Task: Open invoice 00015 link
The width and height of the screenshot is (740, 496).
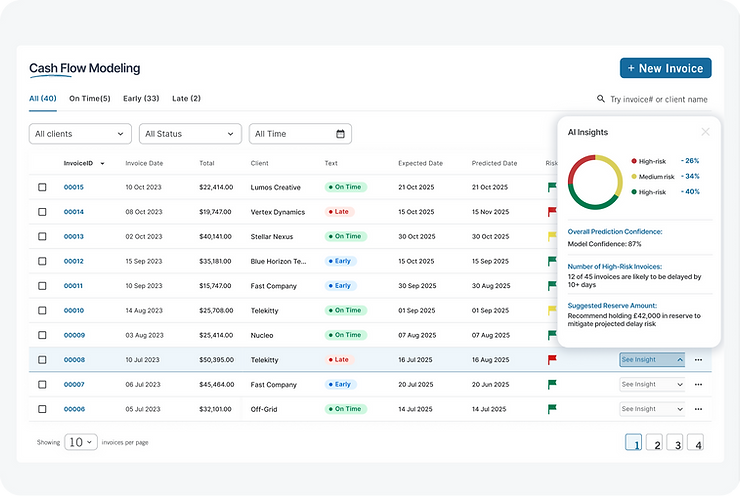Action: (74, 187)
